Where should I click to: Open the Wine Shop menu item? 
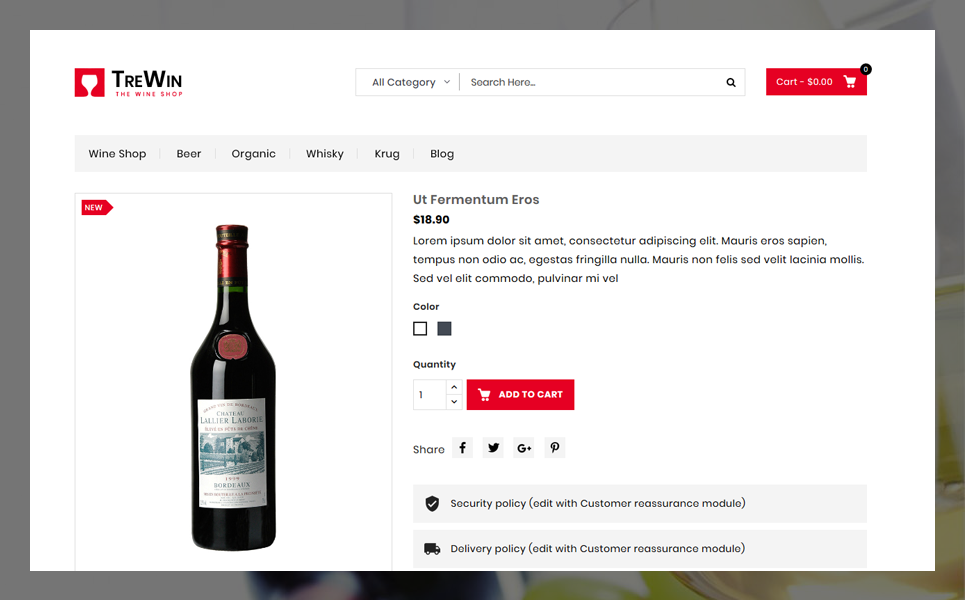pos(117,154)
